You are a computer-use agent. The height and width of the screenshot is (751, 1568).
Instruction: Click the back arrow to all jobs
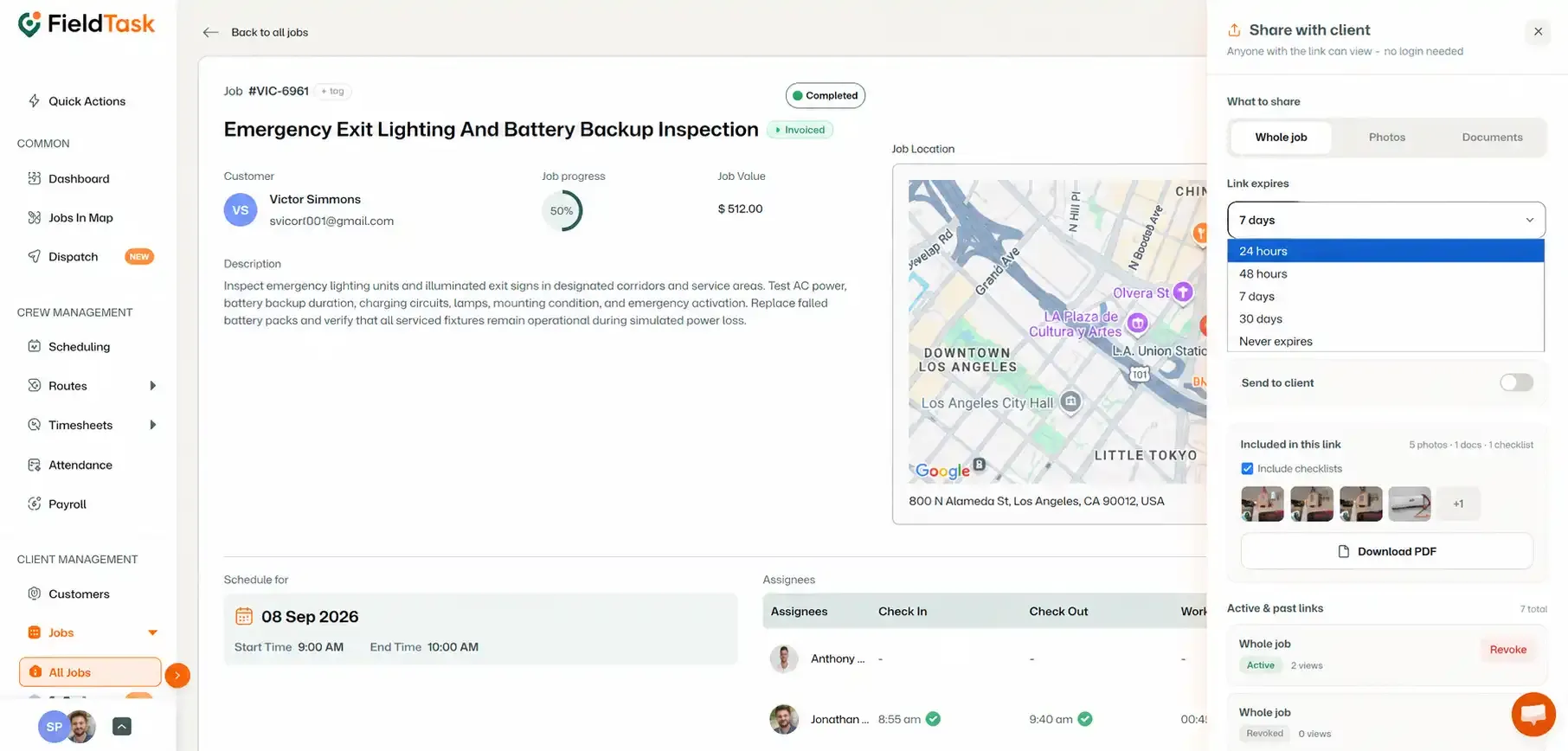[x=210, y=32]
